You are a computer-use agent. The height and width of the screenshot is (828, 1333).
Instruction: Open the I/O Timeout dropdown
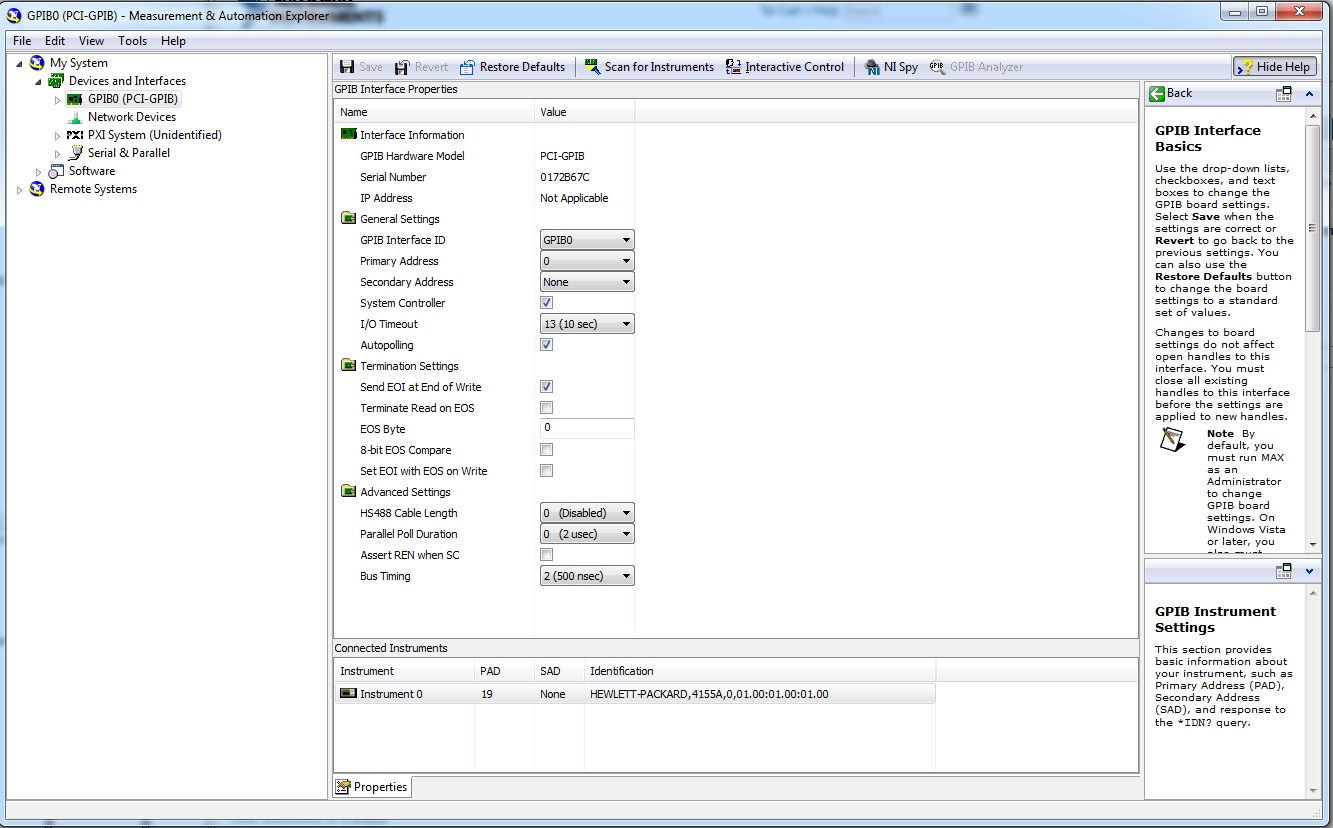point(587,324)
